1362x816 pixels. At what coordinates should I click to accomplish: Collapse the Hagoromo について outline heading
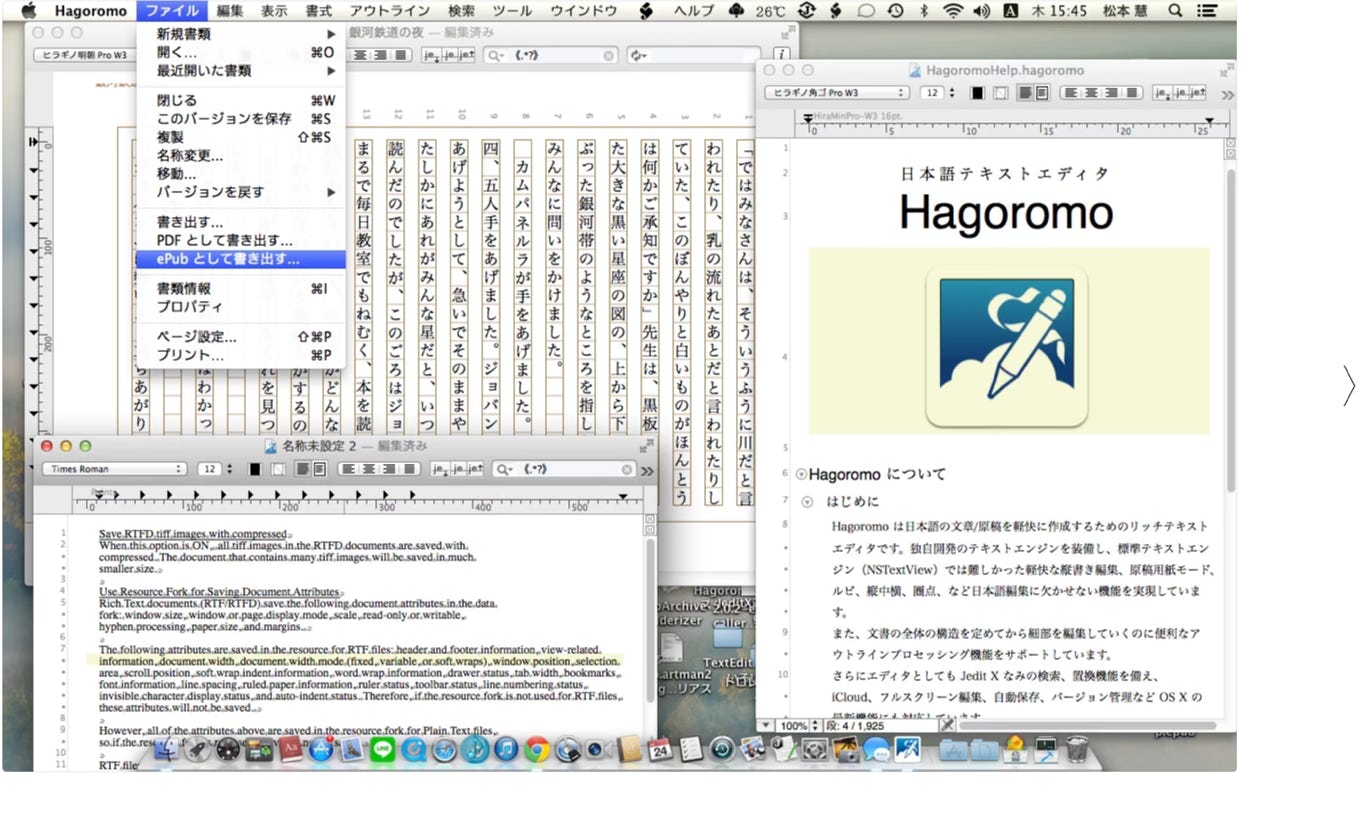click(801, 474)
